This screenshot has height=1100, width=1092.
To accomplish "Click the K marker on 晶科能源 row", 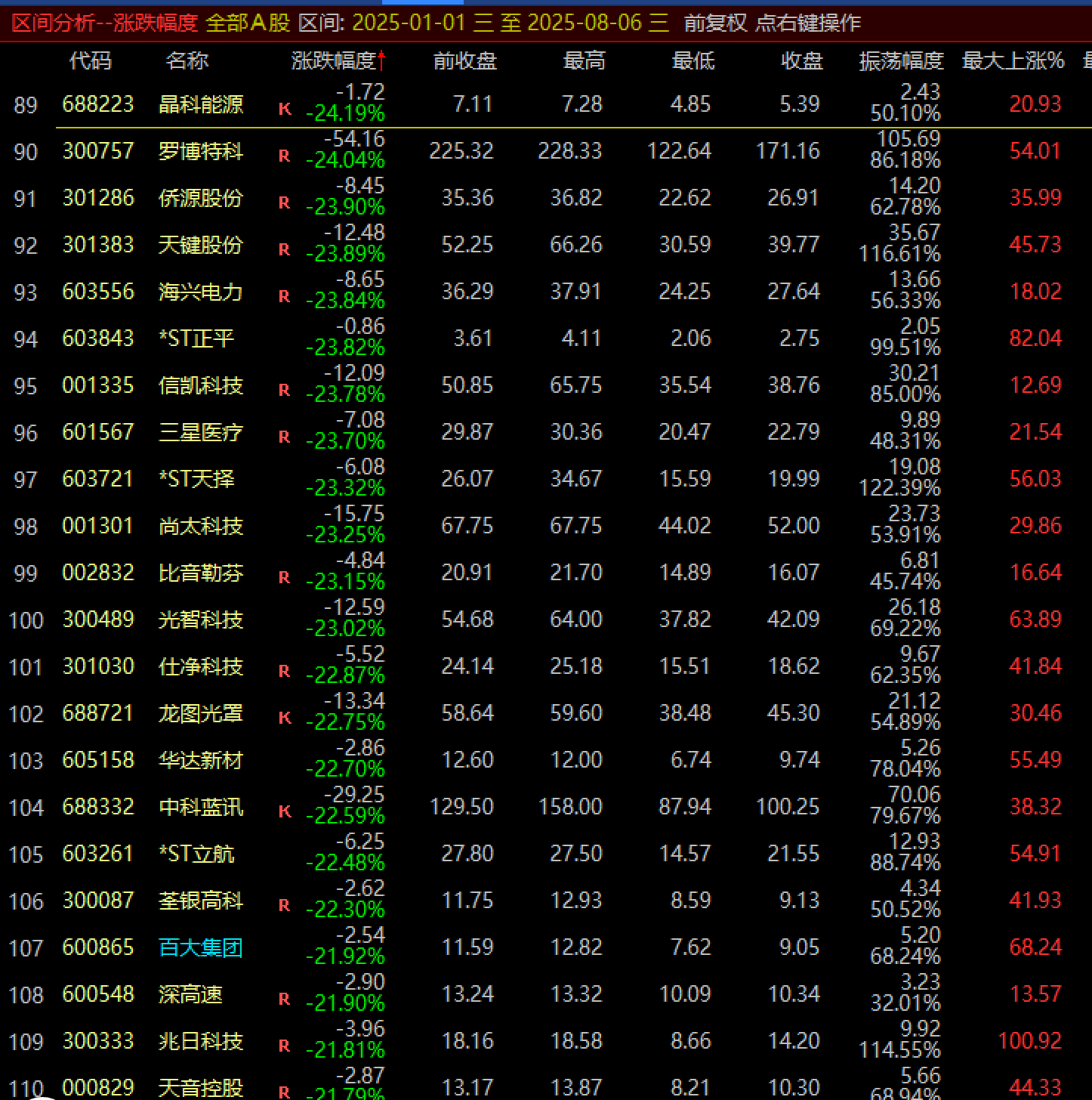I will coord(285,109).
